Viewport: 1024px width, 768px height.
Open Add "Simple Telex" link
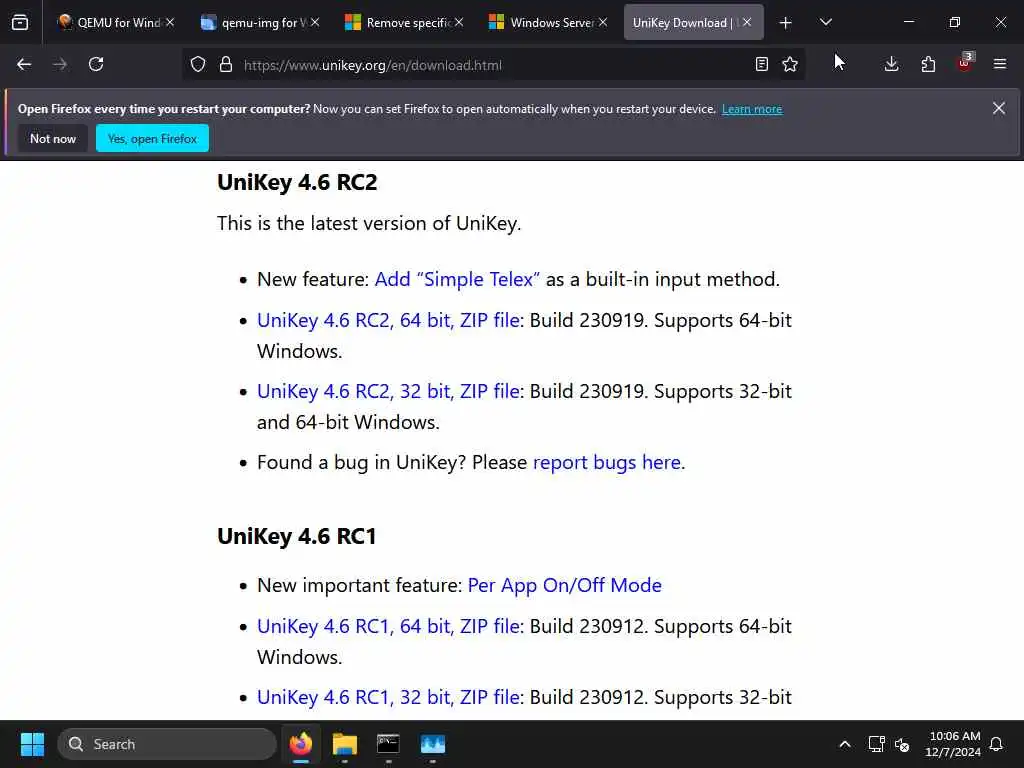point(457,280)
